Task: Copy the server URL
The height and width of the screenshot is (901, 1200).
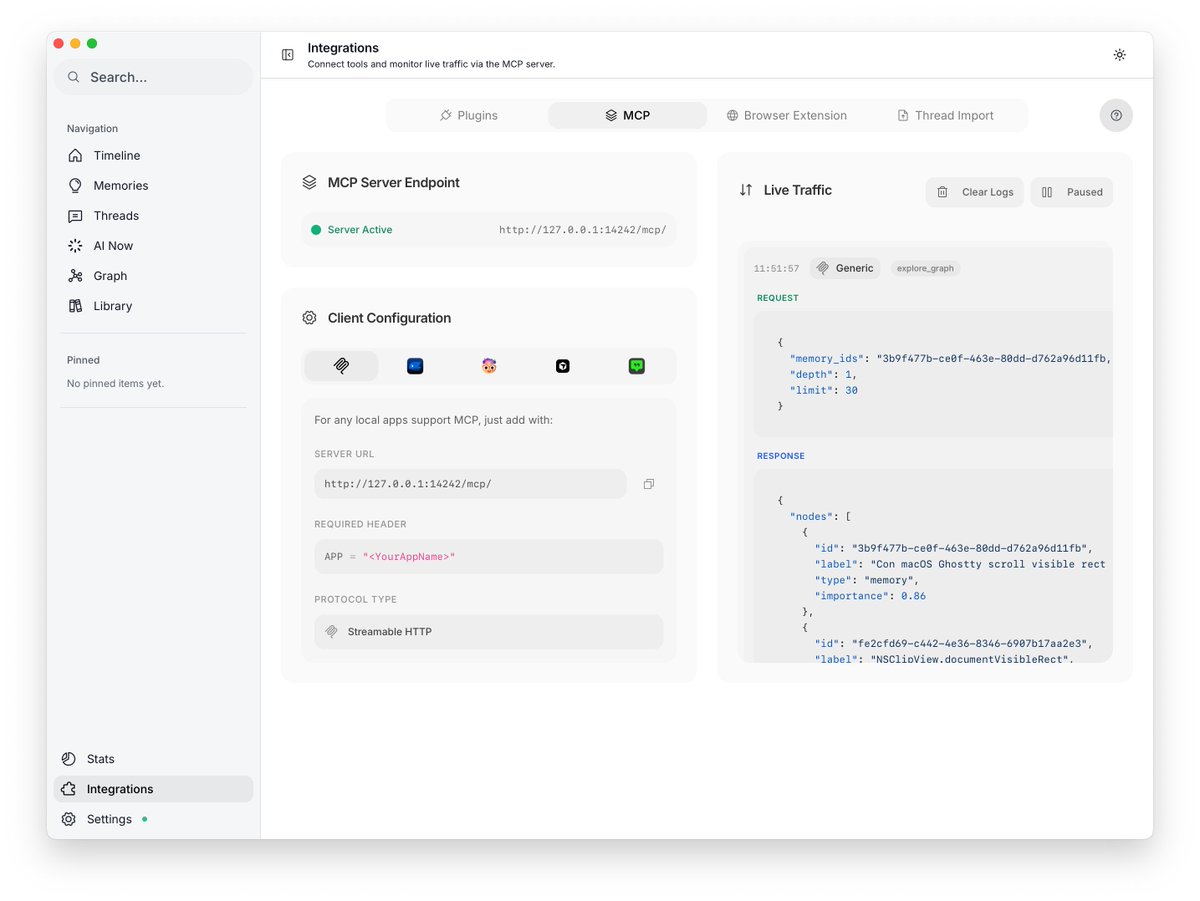Action: point(649,484)
